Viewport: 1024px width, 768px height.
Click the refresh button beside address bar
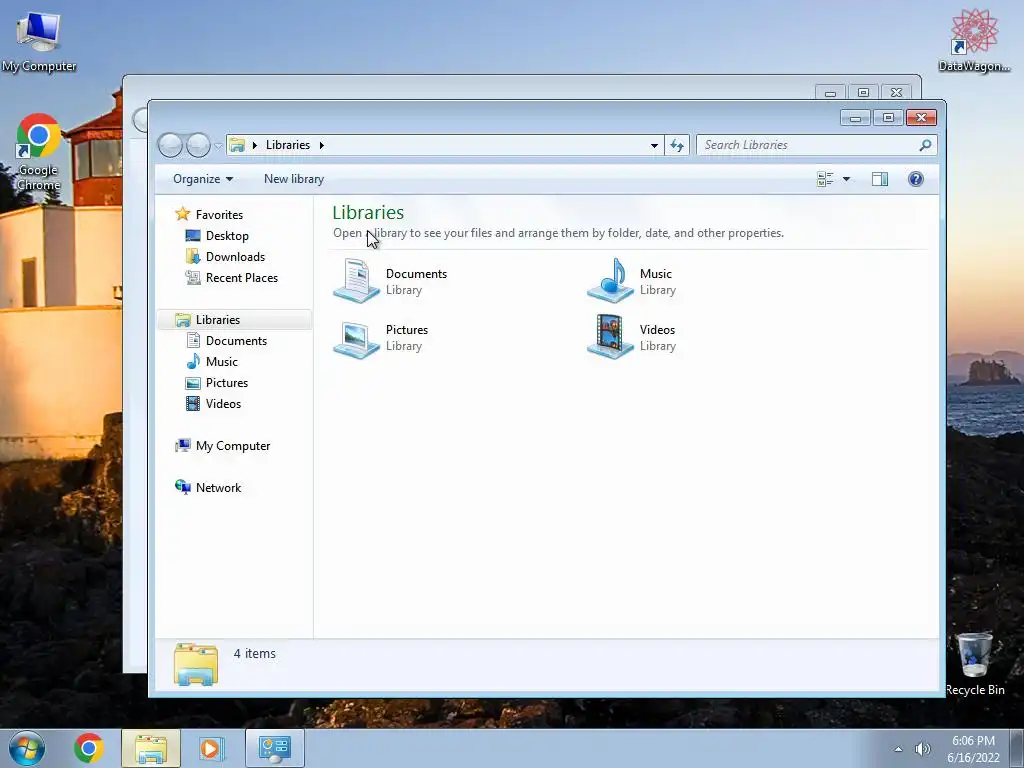click(x=677, y=145)
